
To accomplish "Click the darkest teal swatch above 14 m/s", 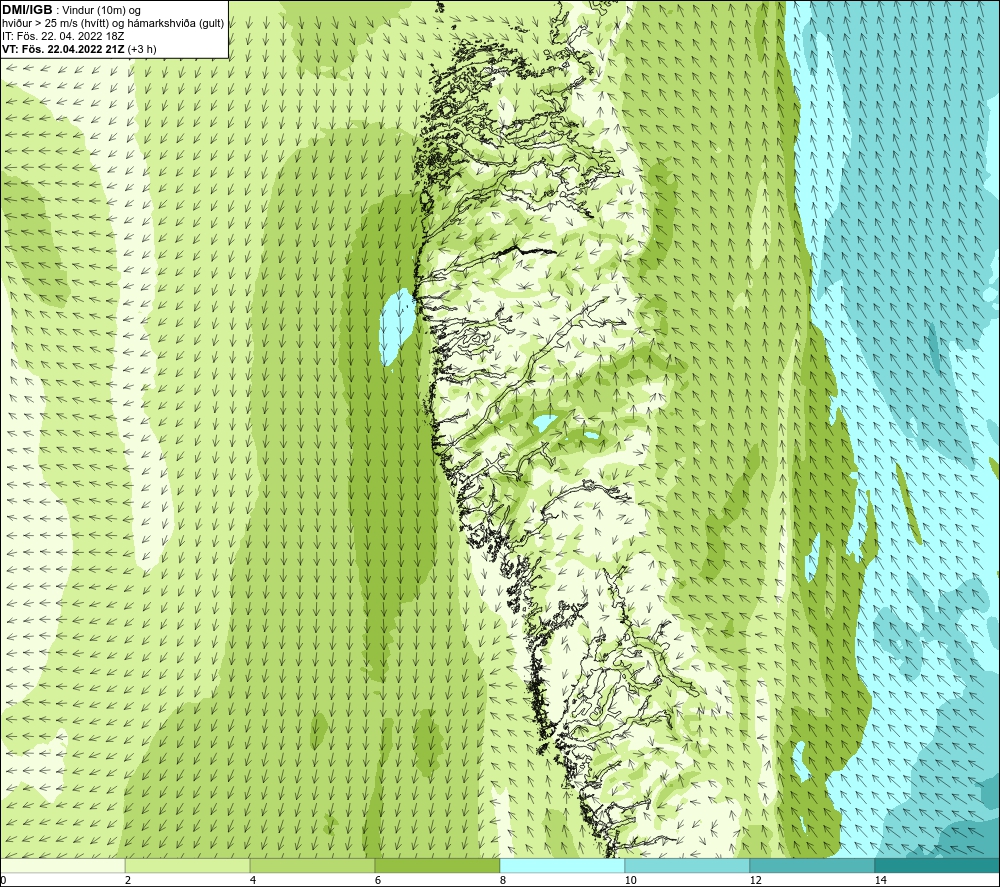I will (x=937, y=866).
